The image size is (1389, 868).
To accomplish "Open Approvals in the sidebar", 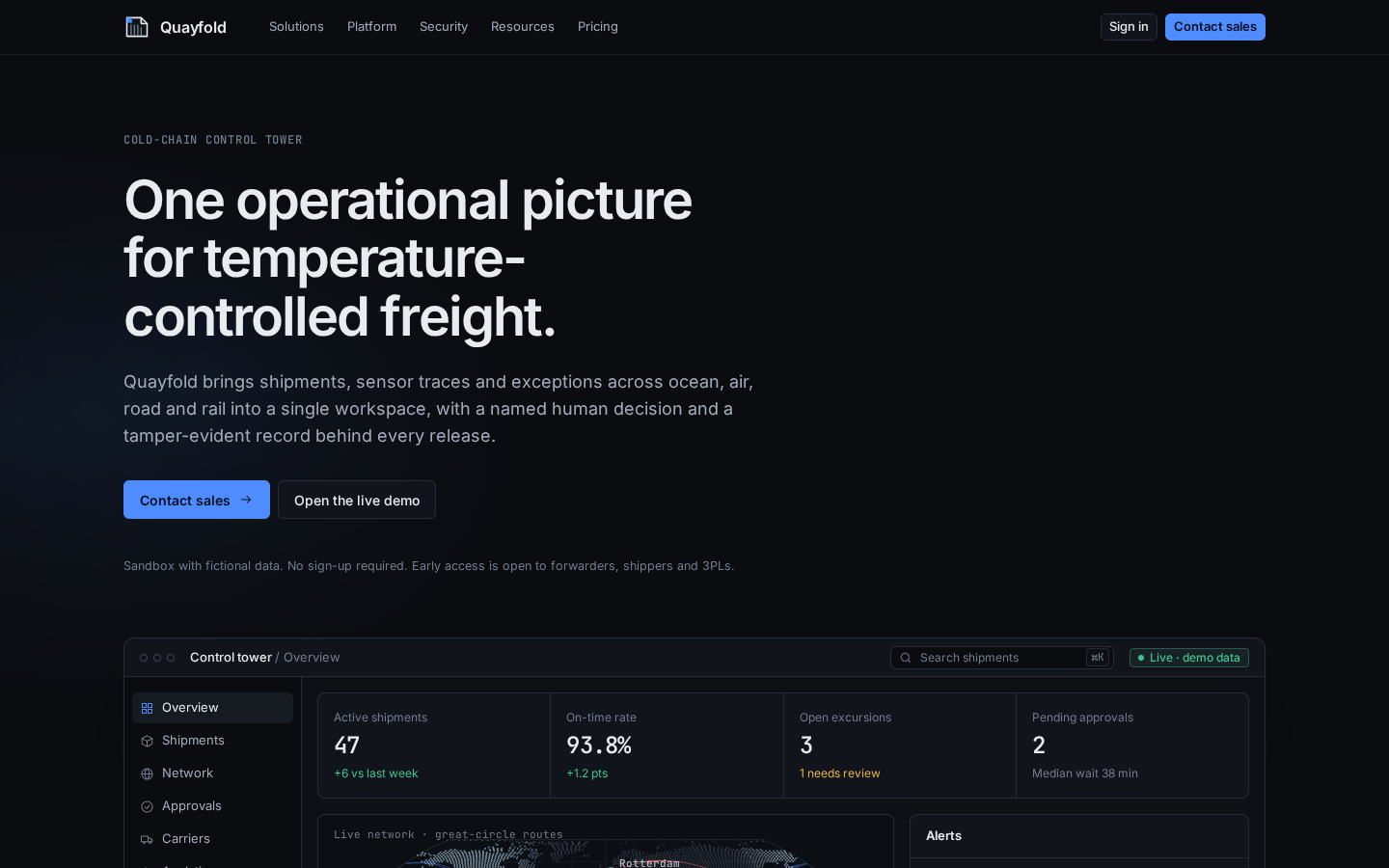I will [x=212, y=806].
